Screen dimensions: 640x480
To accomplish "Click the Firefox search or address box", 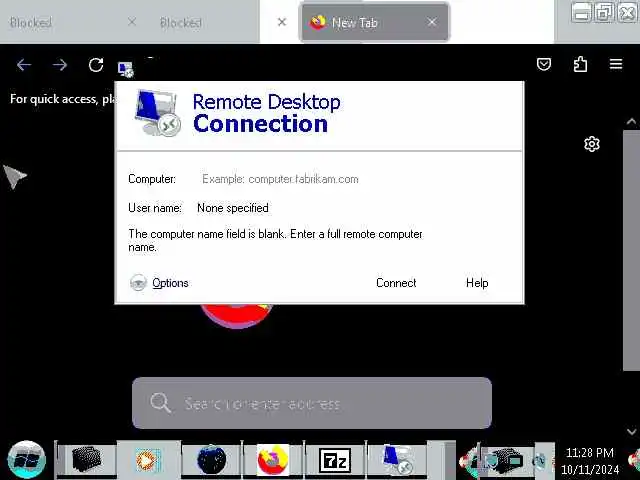I will pos(312,403).
